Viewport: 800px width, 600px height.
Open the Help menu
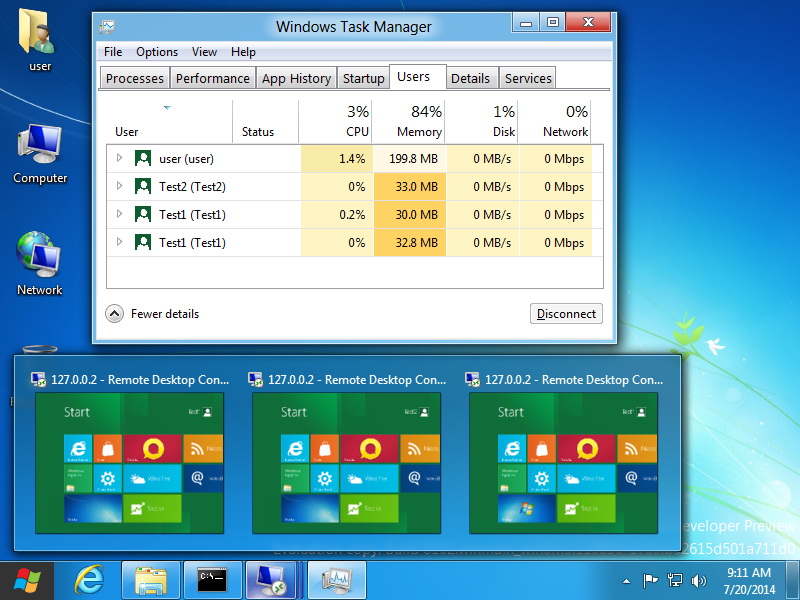243,52
